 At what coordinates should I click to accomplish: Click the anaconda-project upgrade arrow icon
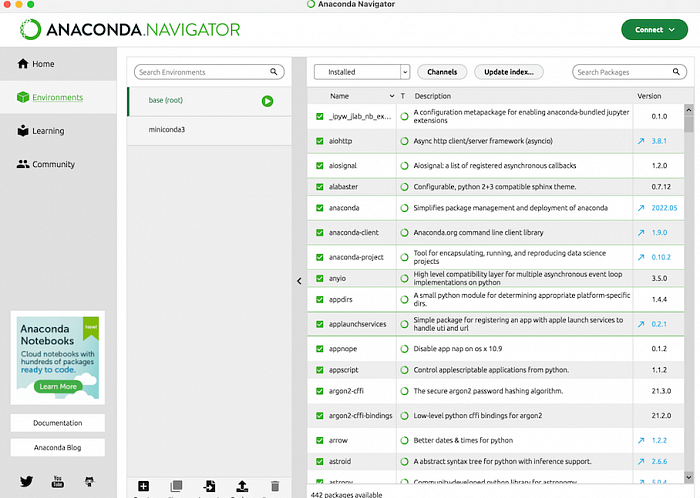tap(641, 257)
